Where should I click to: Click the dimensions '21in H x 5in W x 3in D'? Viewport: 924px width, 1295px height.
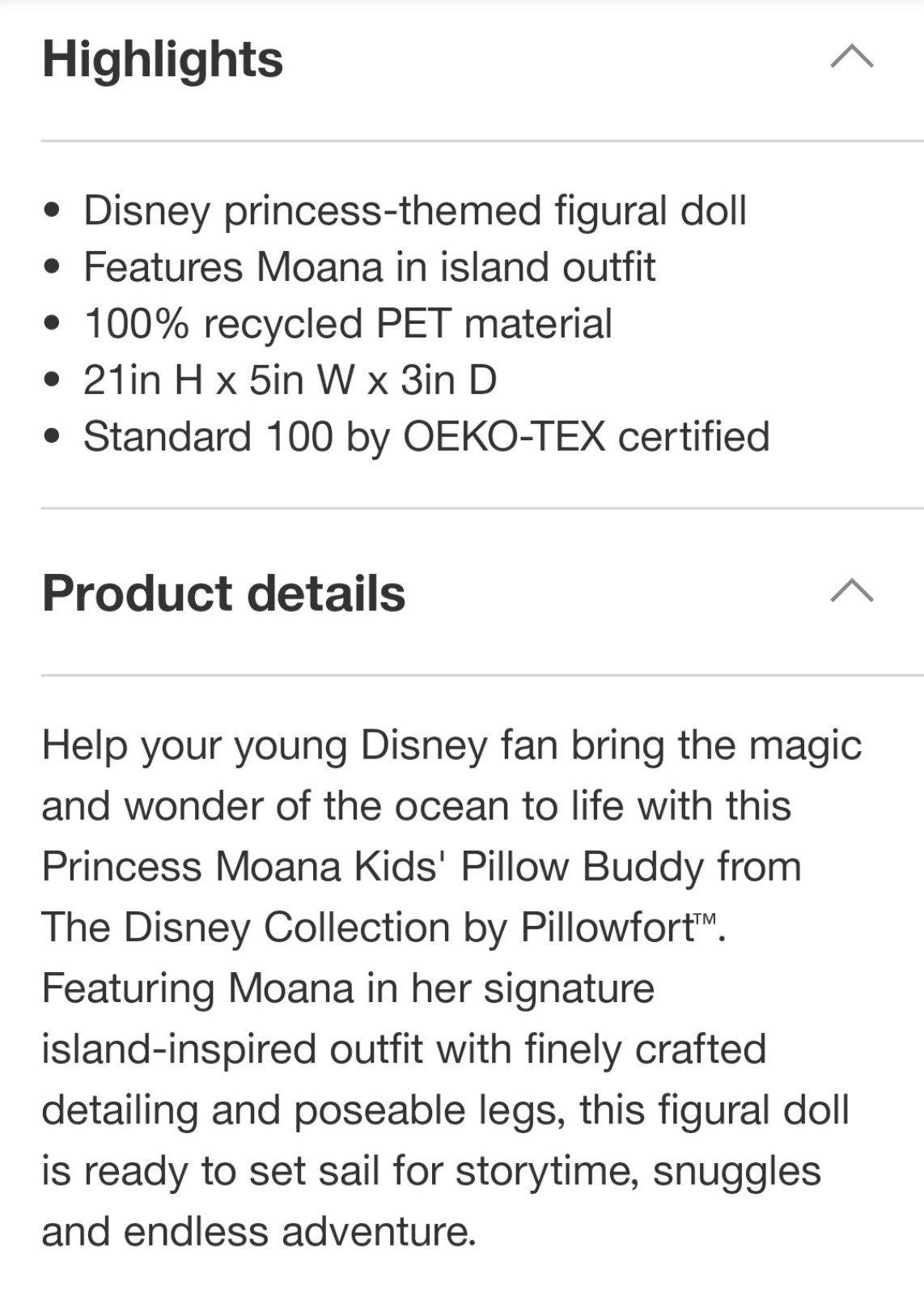[290, 380]
